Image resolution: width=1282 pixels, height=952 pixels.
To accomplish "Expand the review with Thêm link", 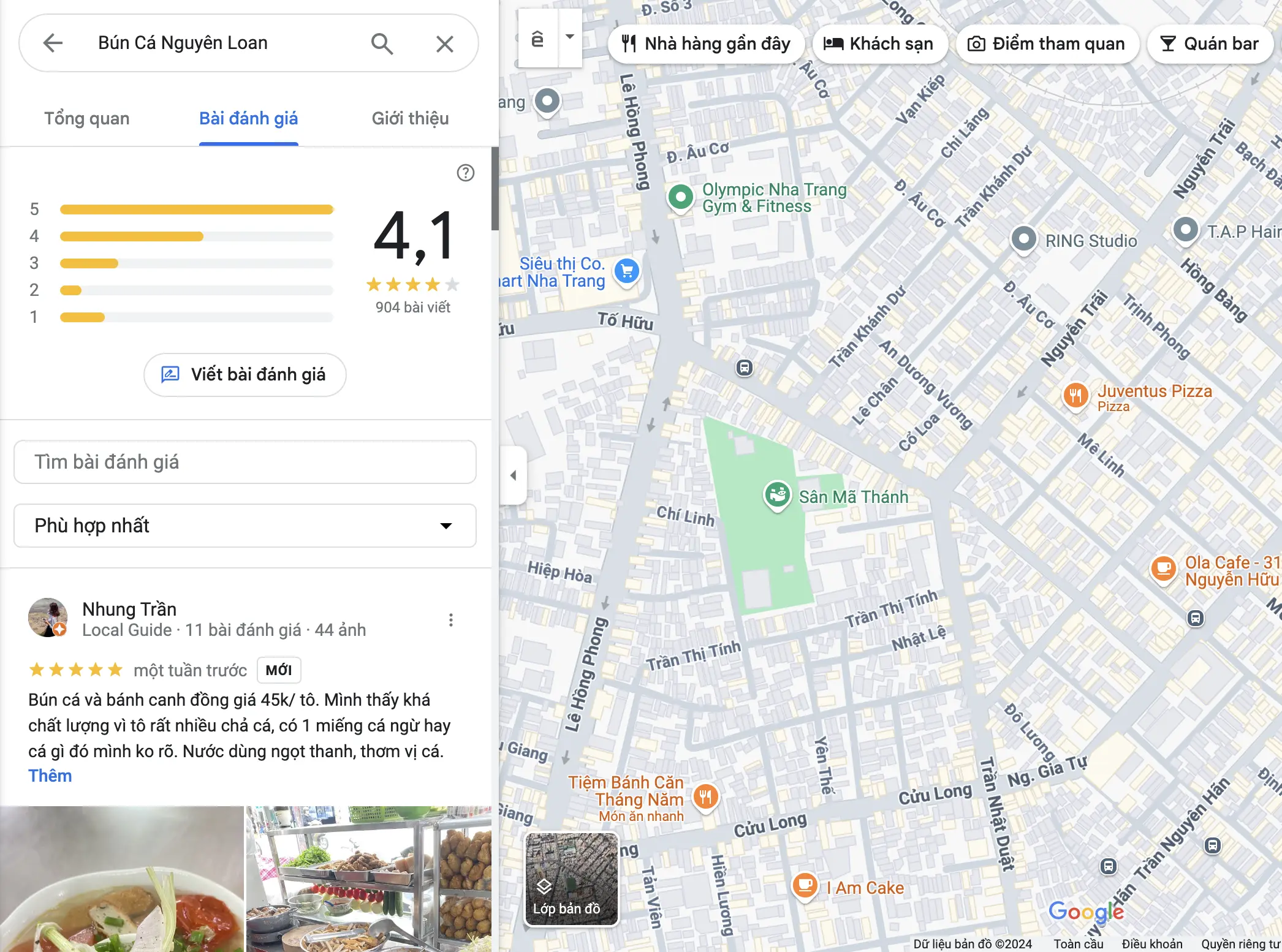I will coord(50,776).
